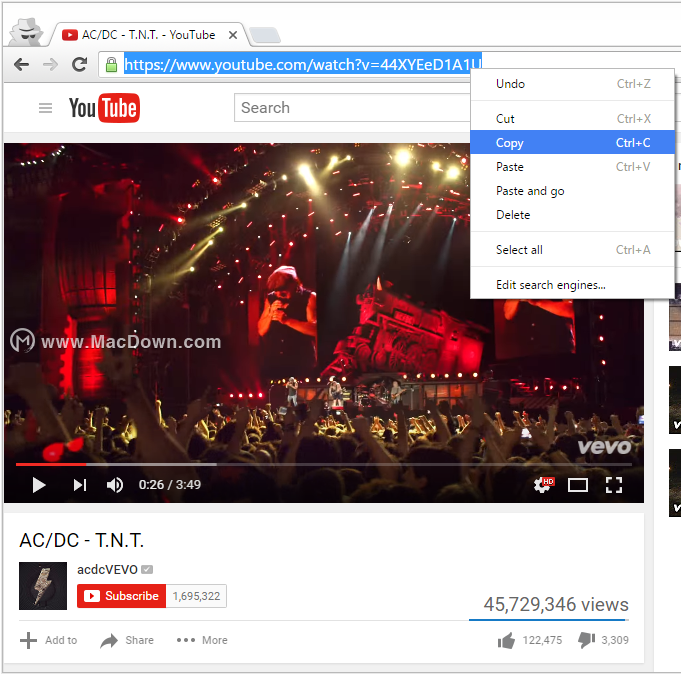Open video settings gear with HD badge
681x683 pixels.
pos(543,485)
